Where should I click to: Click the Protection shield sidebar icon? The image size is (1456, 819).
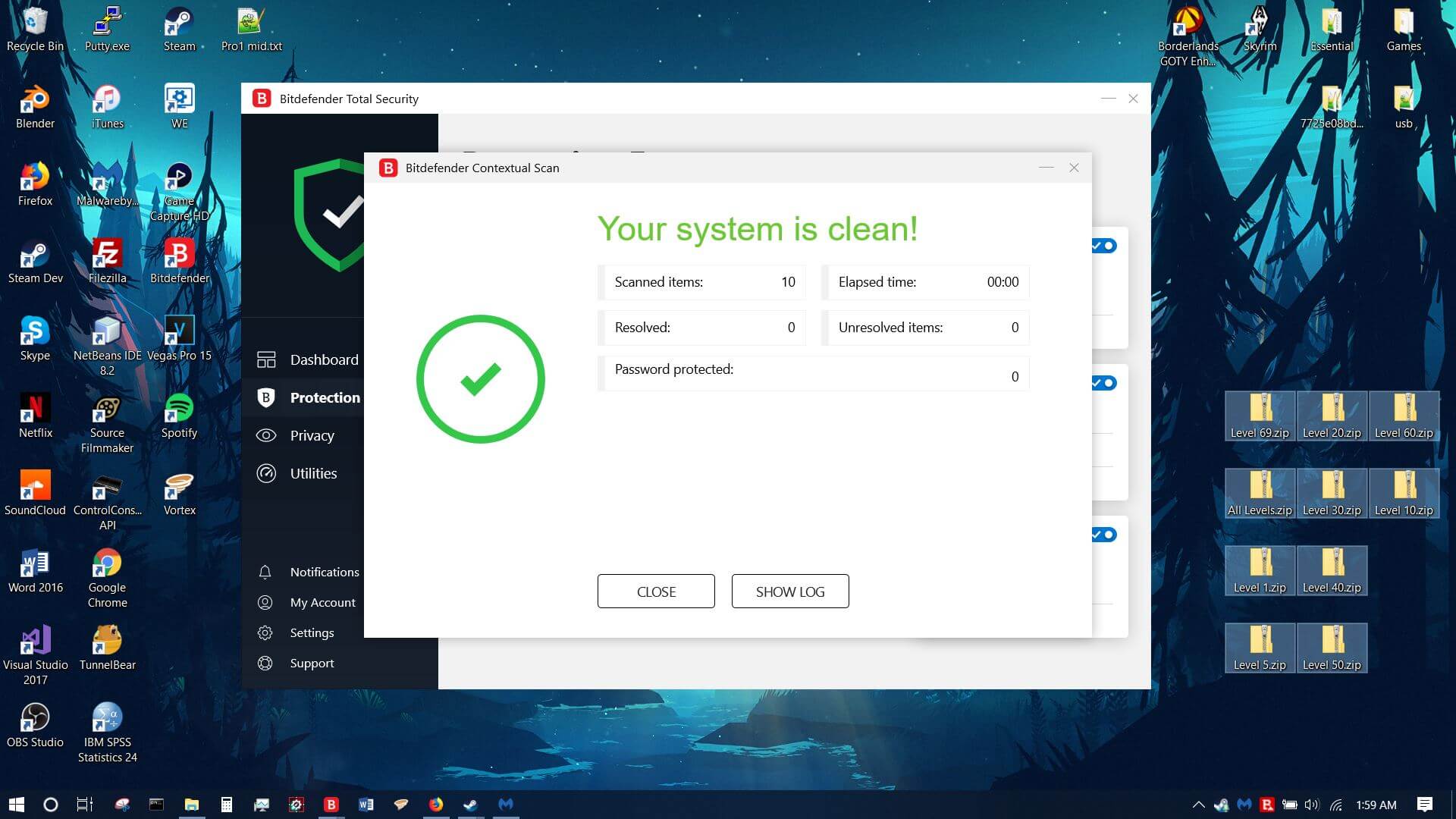pyautogui.click(x=266, y=397)
